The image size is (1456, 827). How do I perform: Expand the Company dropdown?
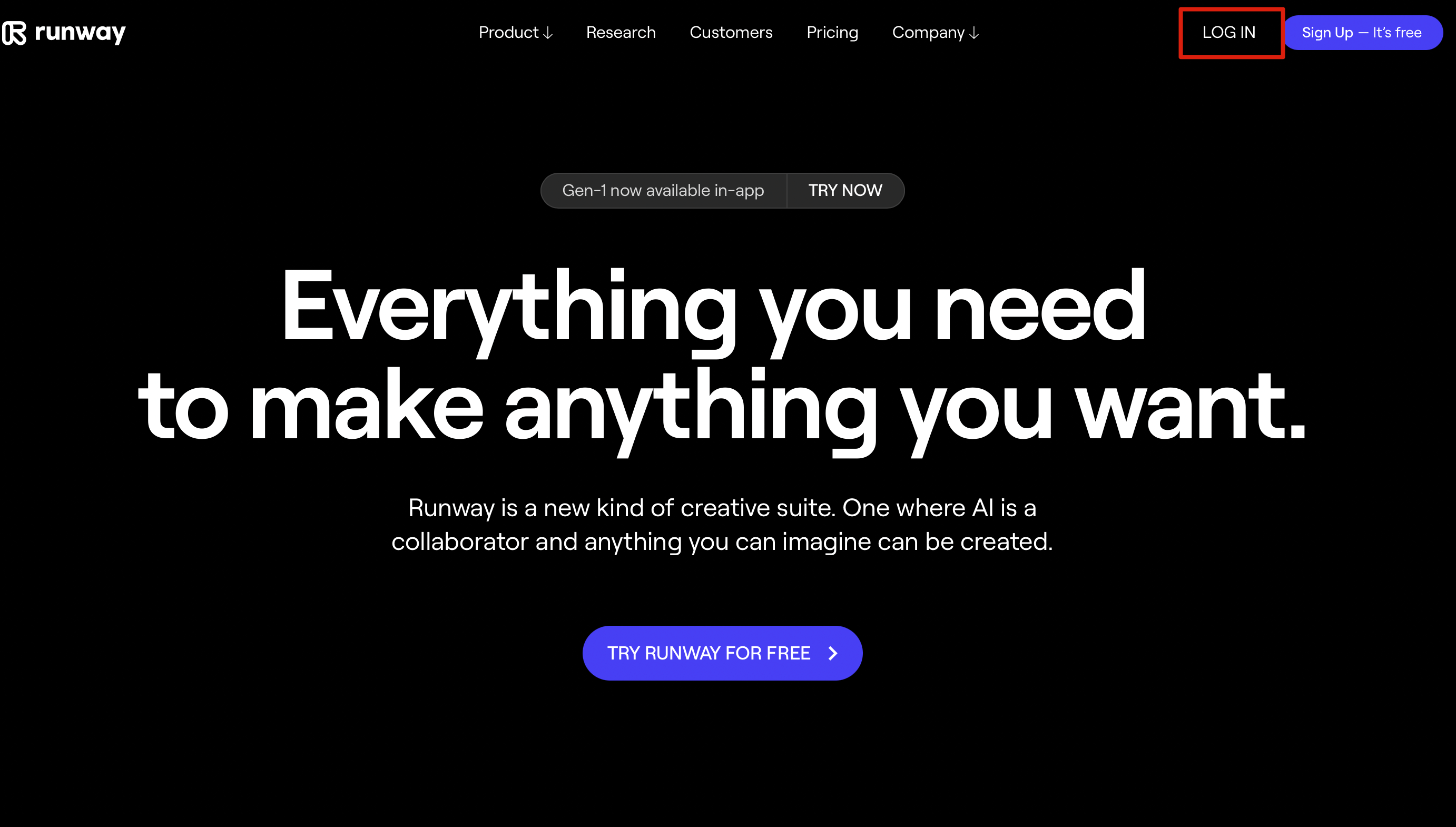(935, 32)
